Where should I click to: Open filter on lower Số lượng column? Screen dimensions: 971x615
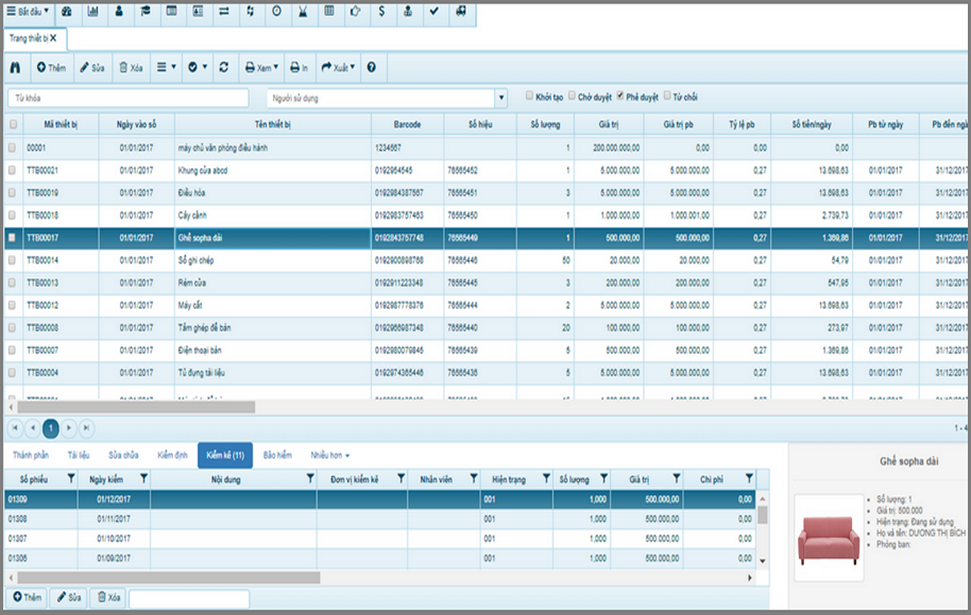(604, 479)
